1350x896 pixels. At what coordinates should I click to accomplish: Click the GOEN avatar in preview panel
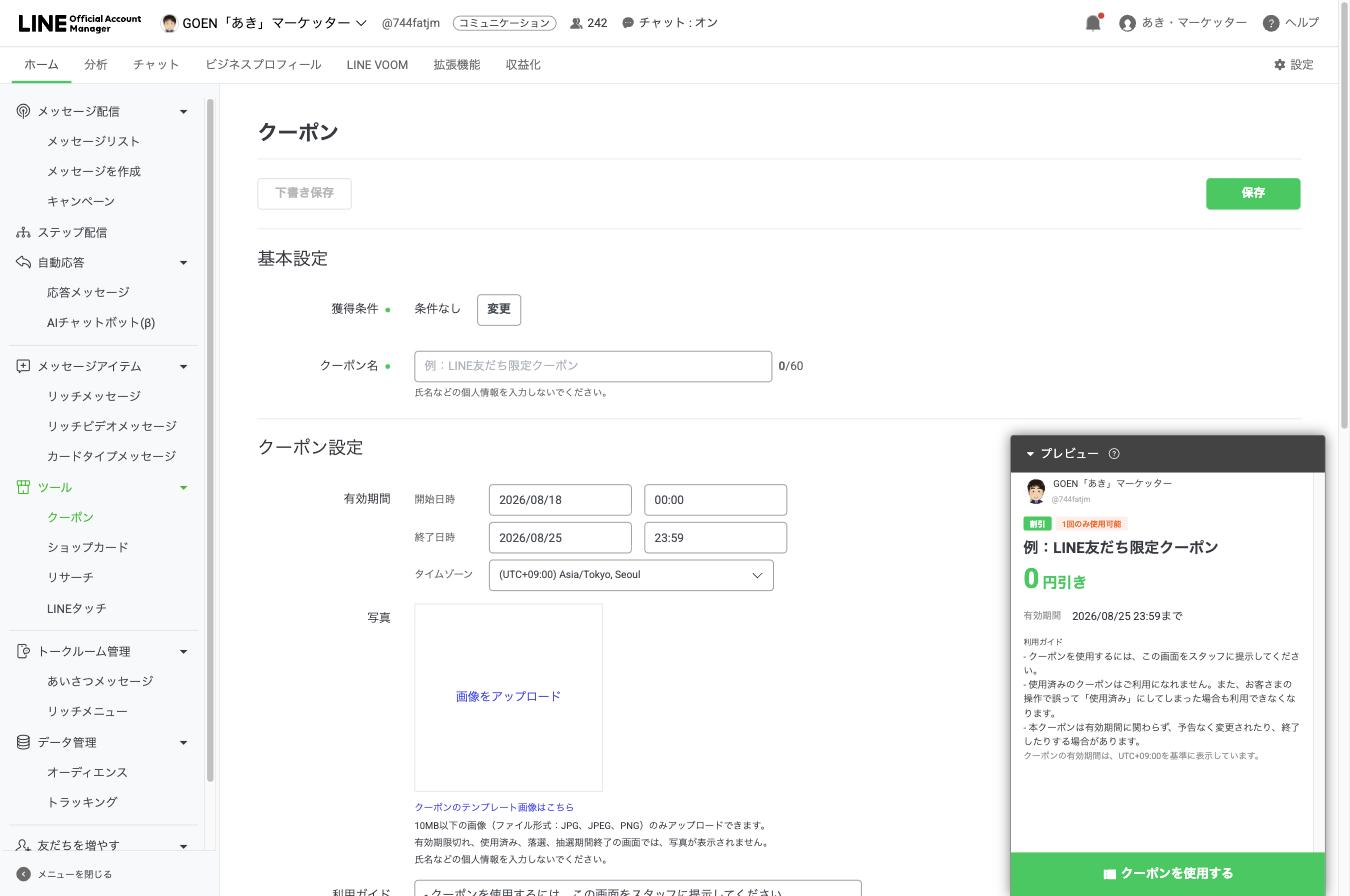(1036, 490)
